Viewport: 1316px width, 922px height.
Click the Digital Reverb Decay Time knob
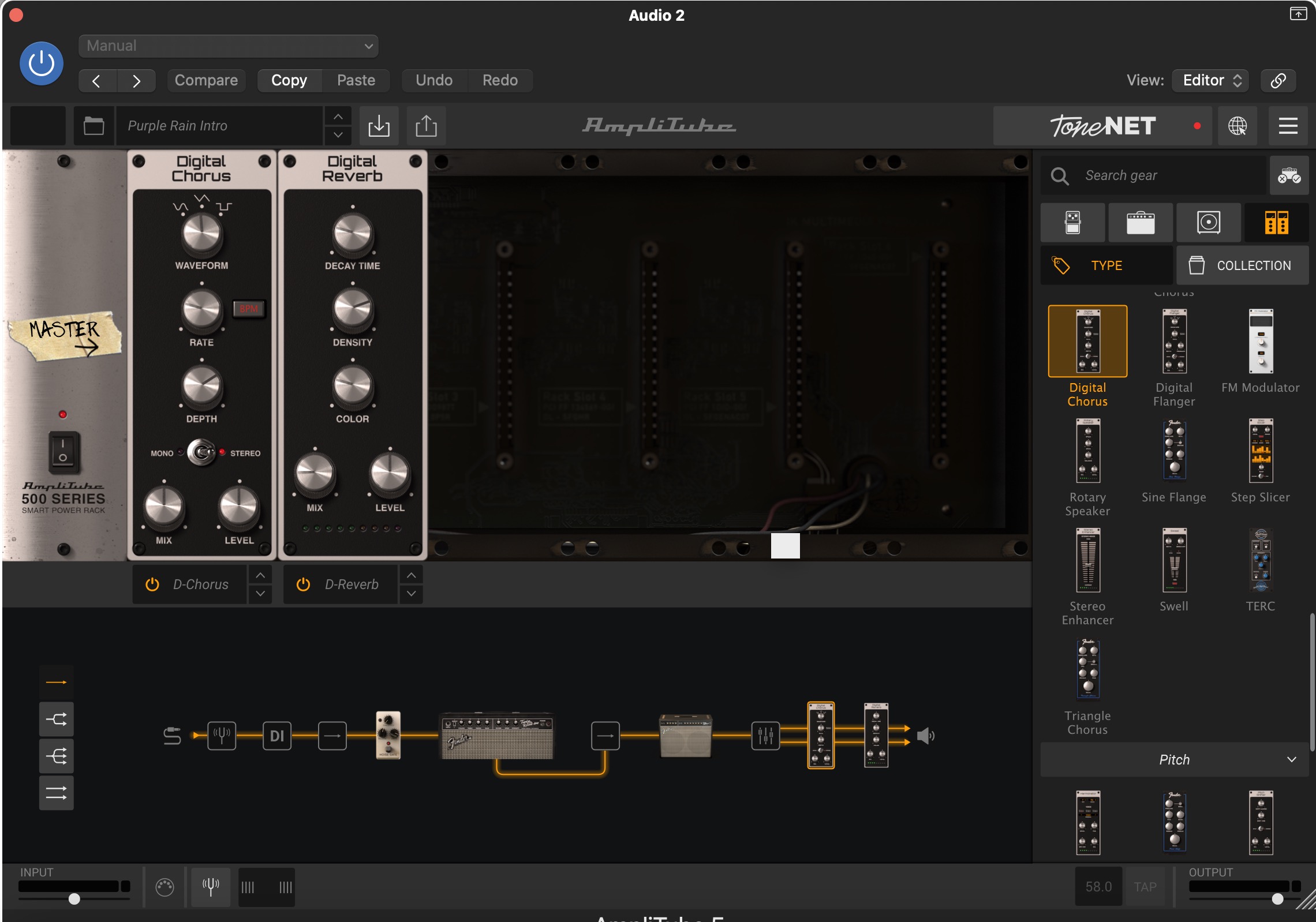pos(353,234)
